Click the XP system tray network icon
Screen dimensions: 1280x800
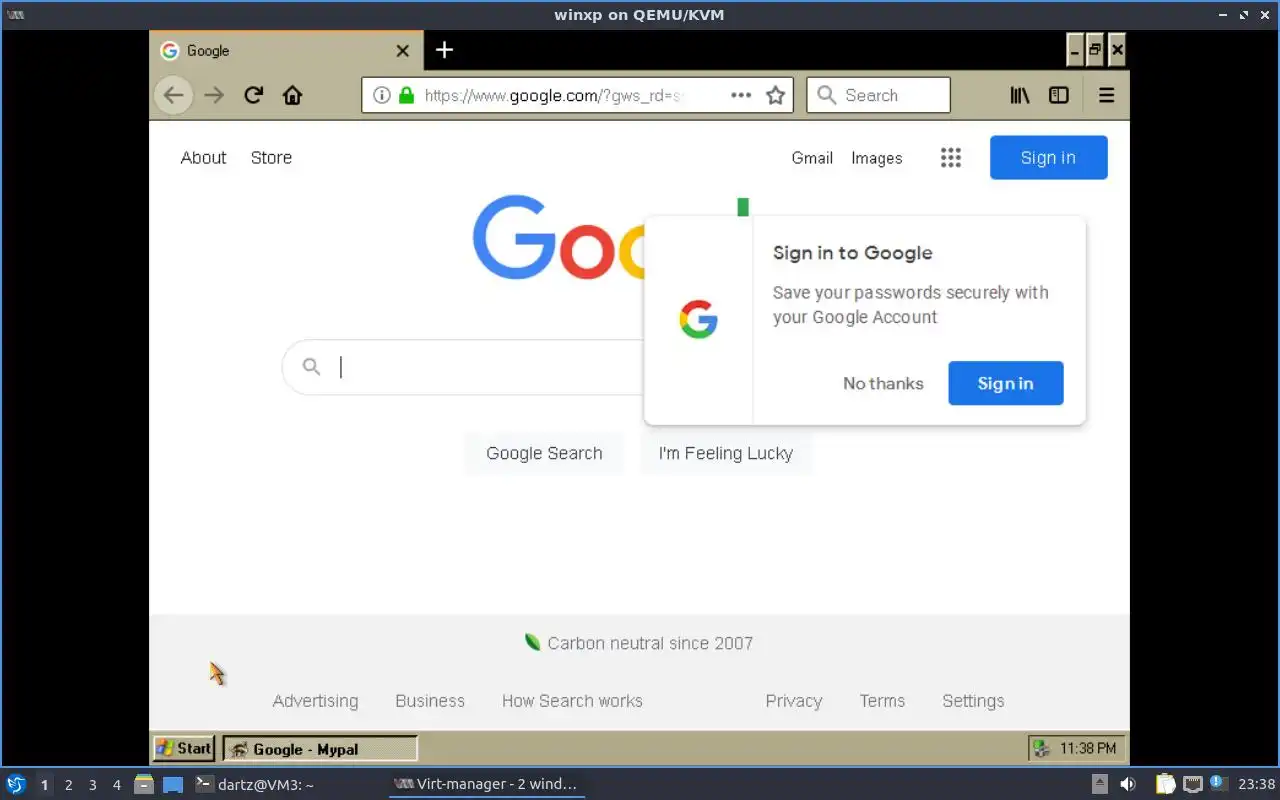point(1041,748)
